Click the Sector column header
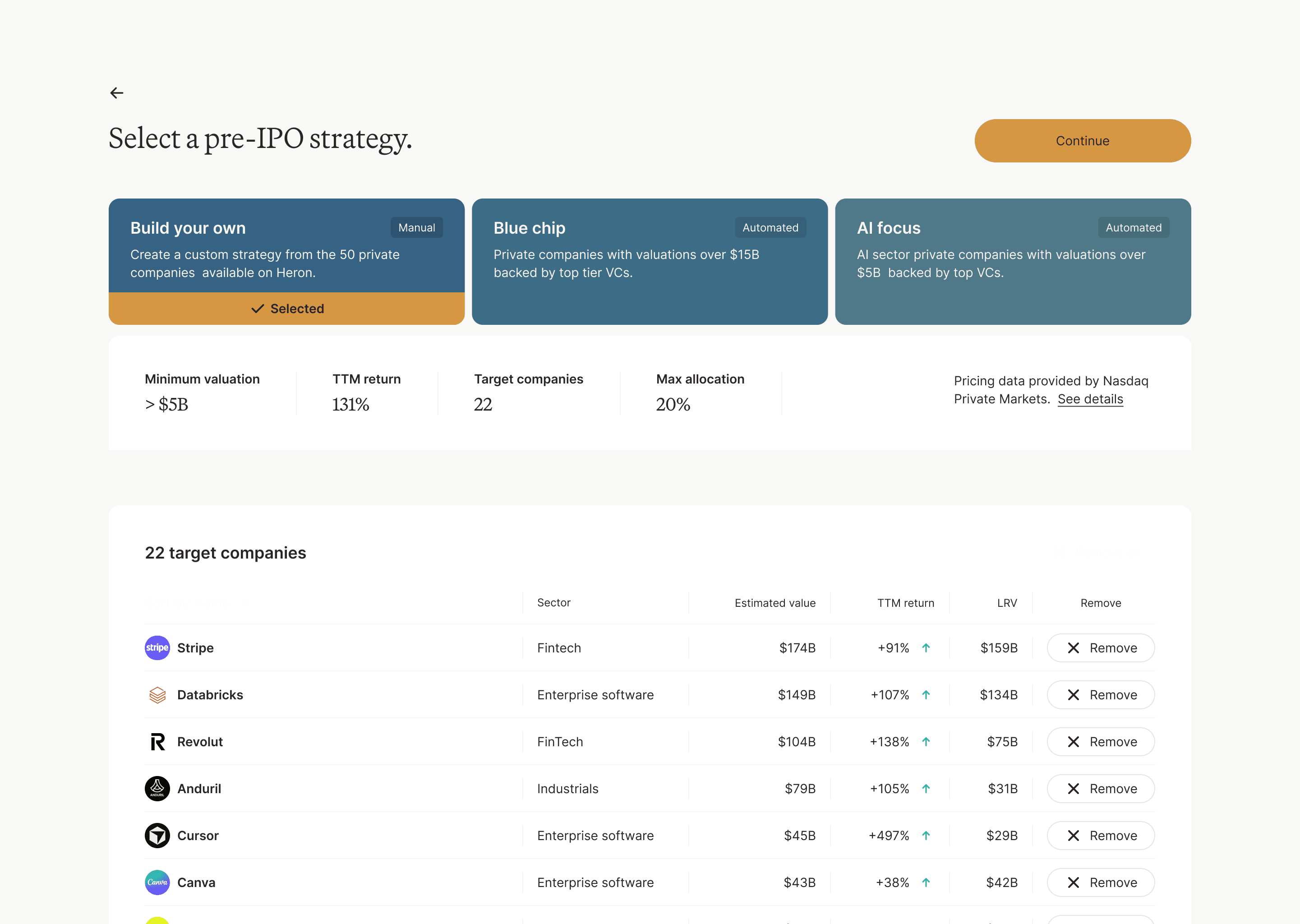This screenshot has width=1300, height=924. [x=554, y=602]
